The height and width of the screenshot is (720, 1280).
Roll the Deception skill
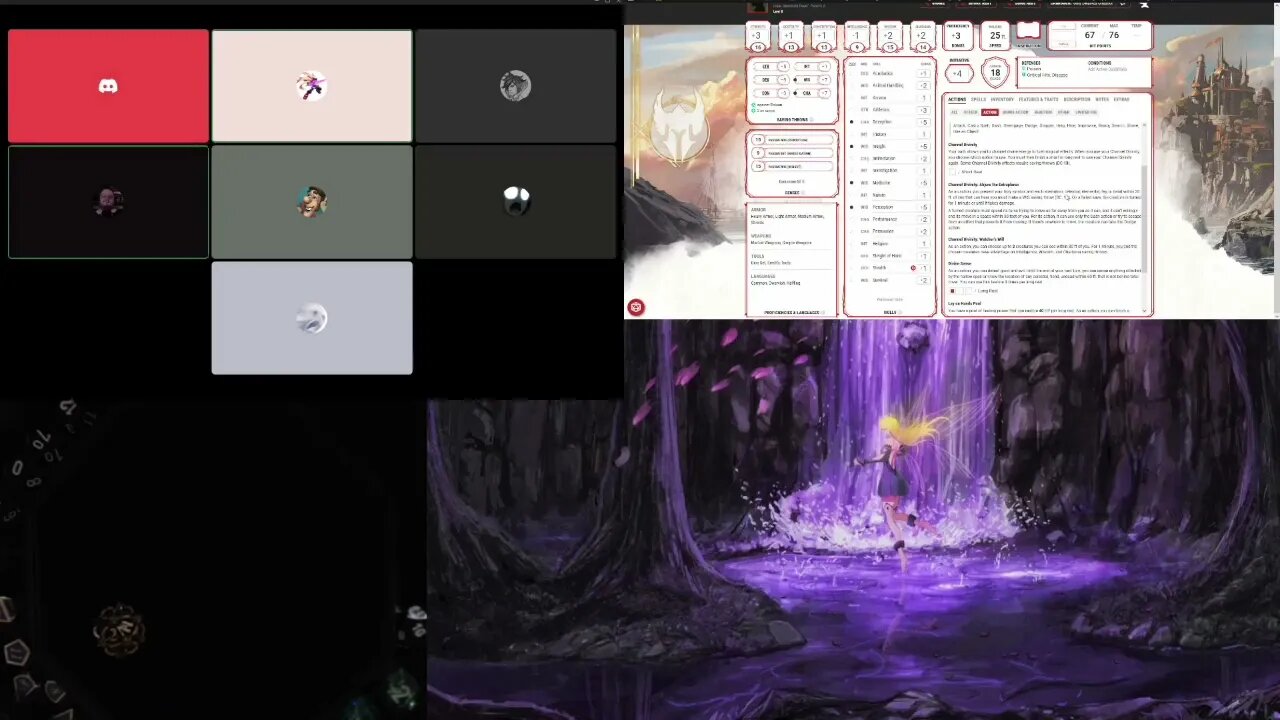[x=891, y=122]
